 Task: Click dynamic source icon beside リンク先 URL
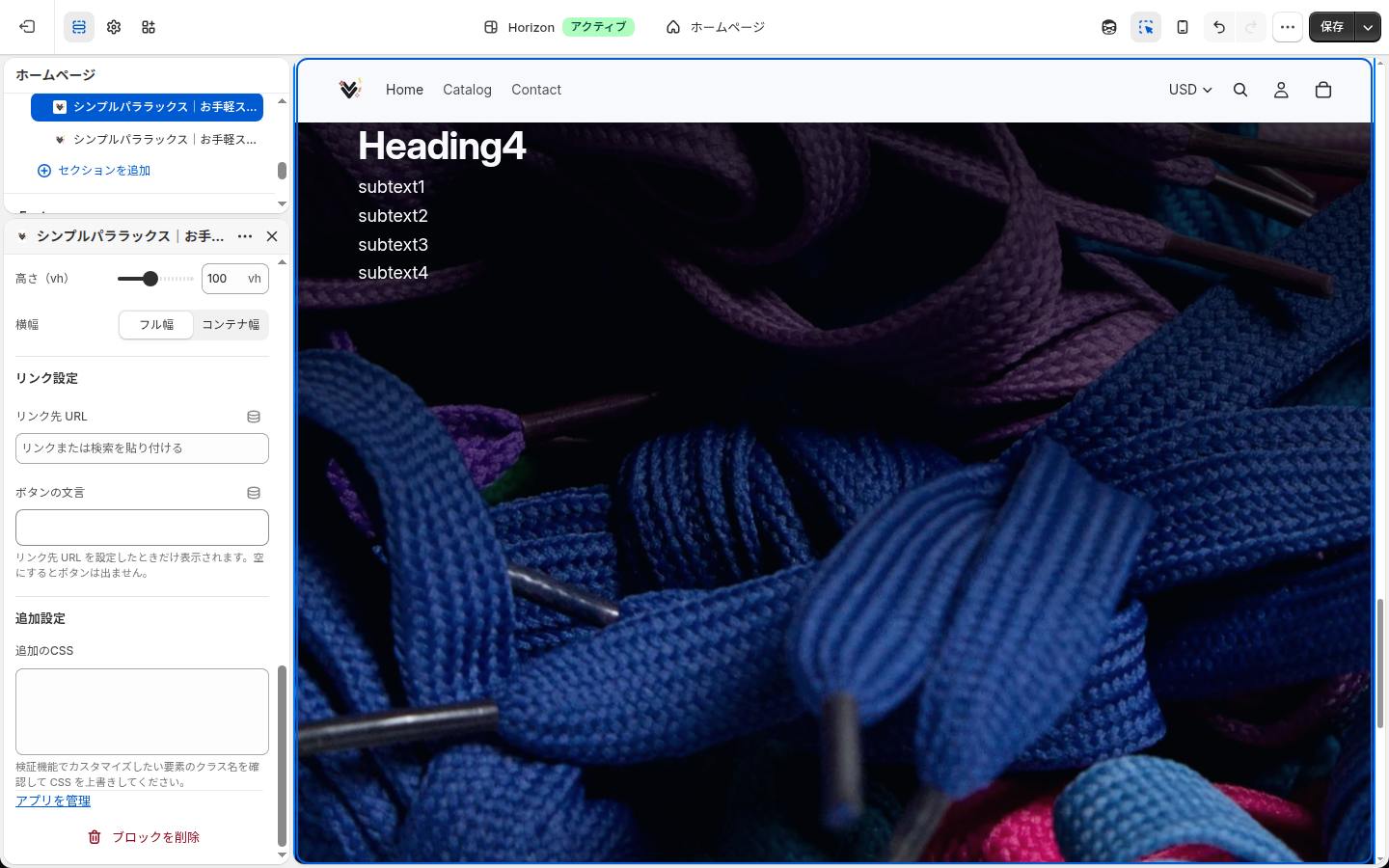pos(254,417)
